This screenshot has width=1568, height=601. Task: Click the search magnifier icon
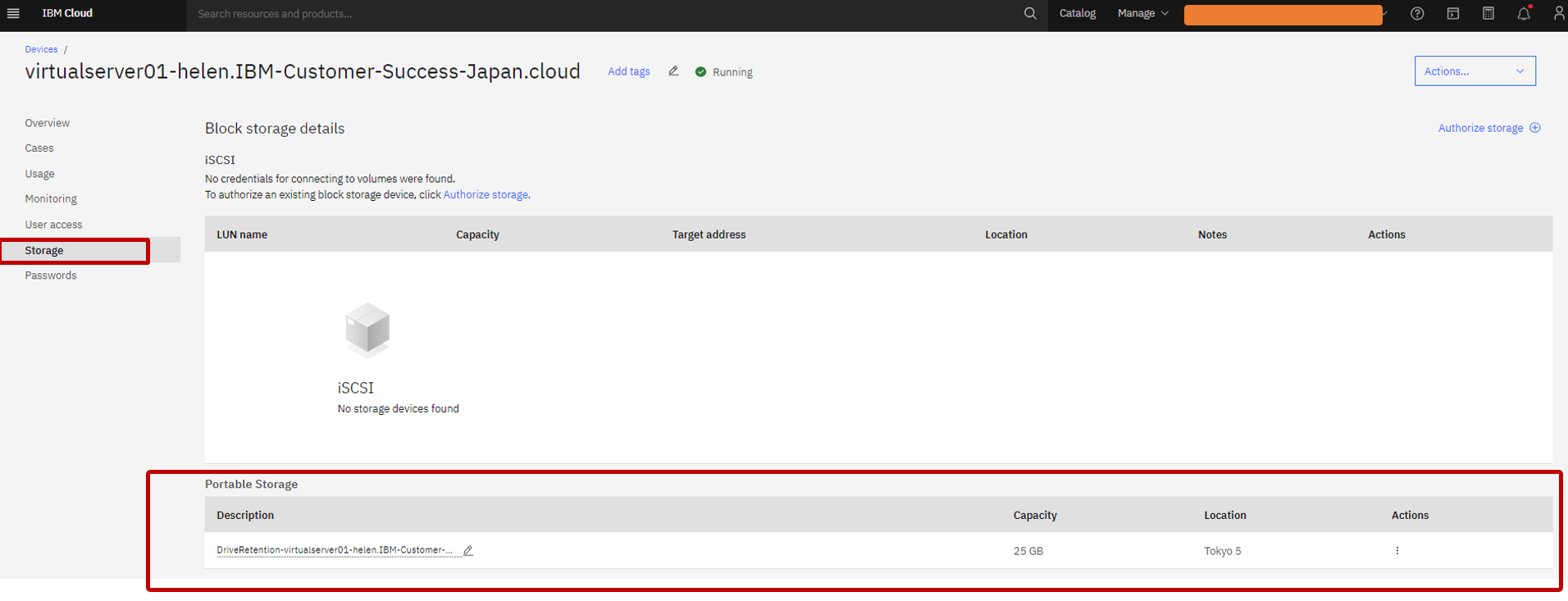pos(1030,14)
